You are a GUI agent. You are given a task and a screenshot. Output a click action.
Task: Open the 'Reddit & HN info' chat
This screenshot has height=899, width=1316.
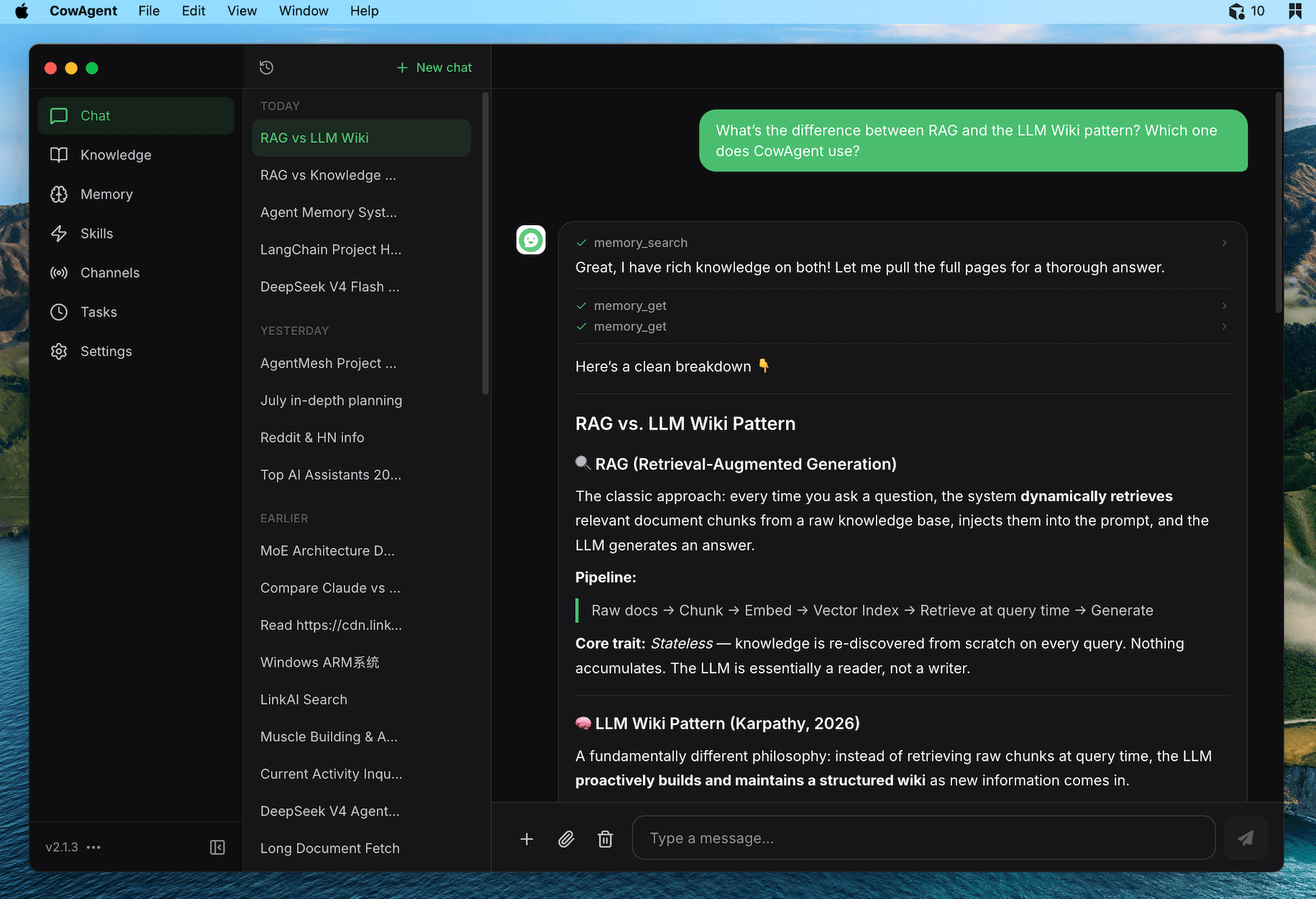tap(361, 438)
